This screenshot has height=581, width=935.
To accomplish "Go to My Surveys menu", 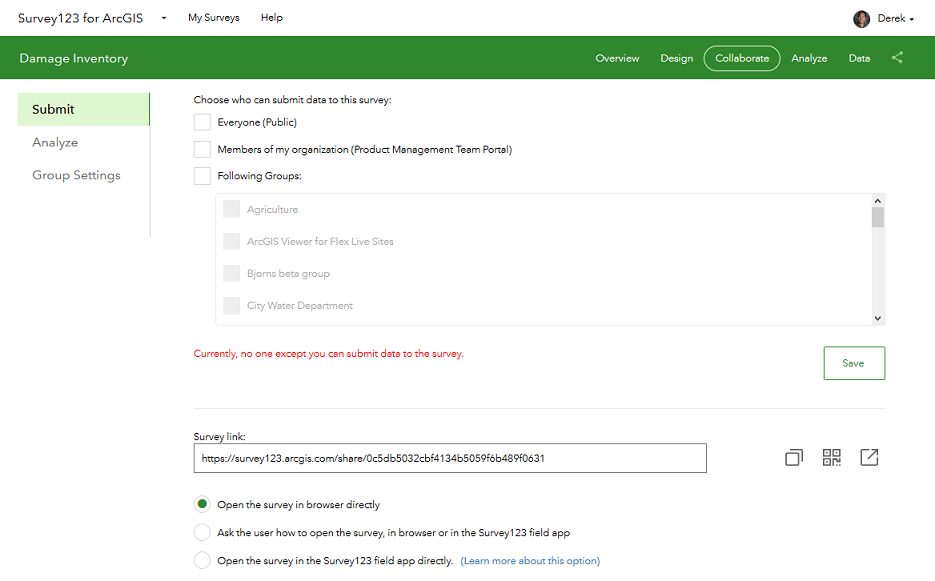I will click(214, 18).
